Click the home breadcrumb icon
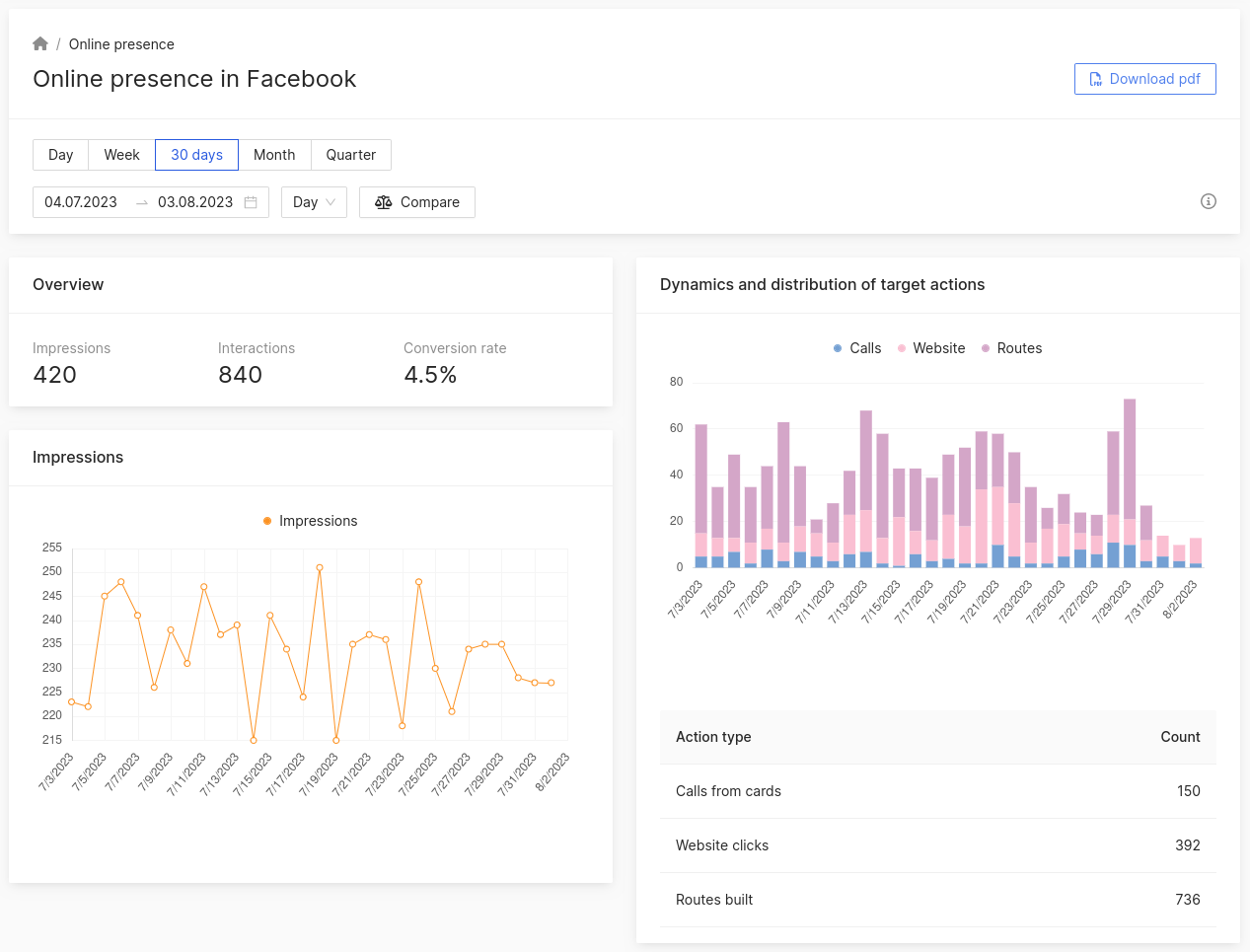Image resolution: width=1250 pixels, height=952 pixels. pos(40,43)
